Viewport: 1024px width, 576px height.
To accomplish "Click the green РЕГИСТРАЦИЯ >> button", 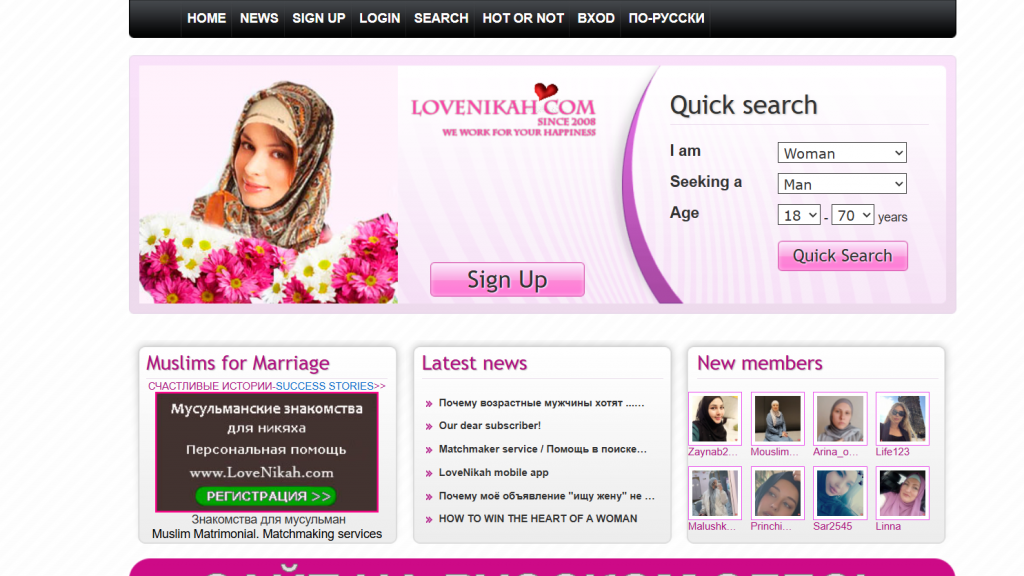I will [x=266, y=496].
